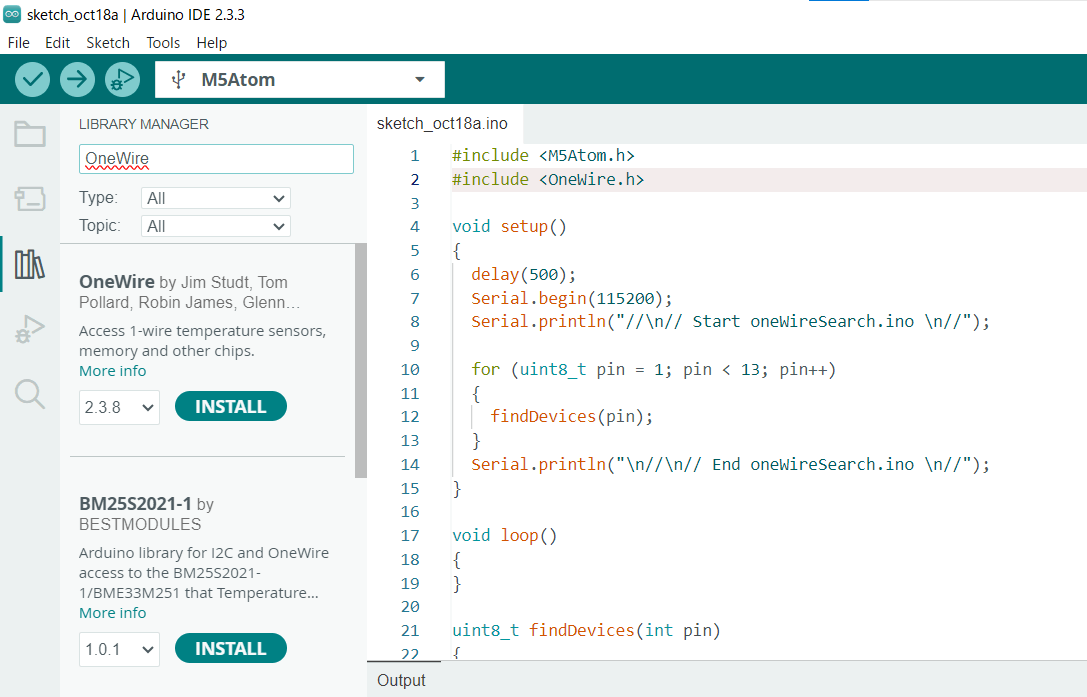Click the 'void setup()' code line
Image resolution: width=1087 pixels, height=697 pixels.
point(510,227)
